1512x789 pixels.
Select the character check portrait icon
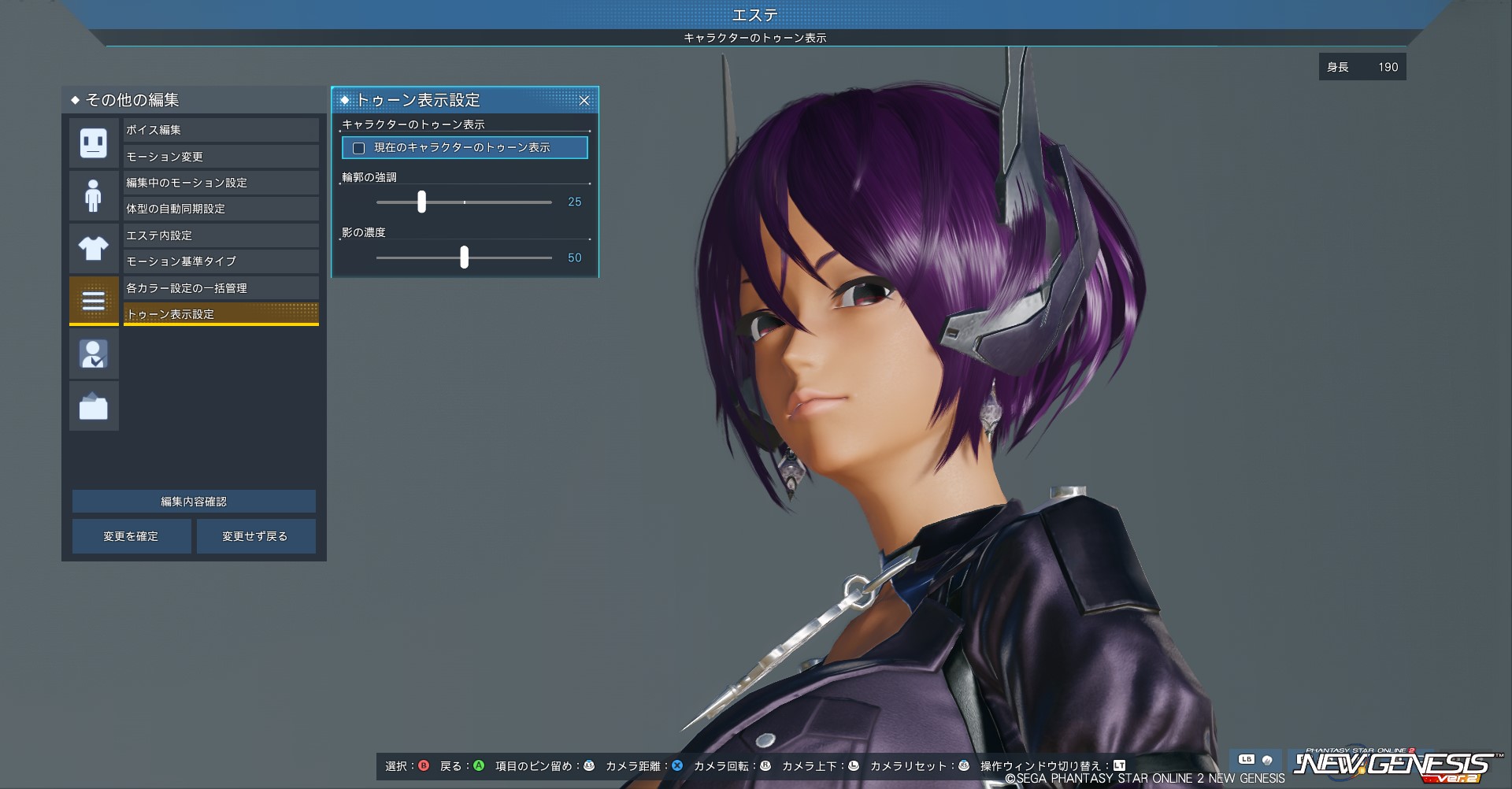(94, 354)
